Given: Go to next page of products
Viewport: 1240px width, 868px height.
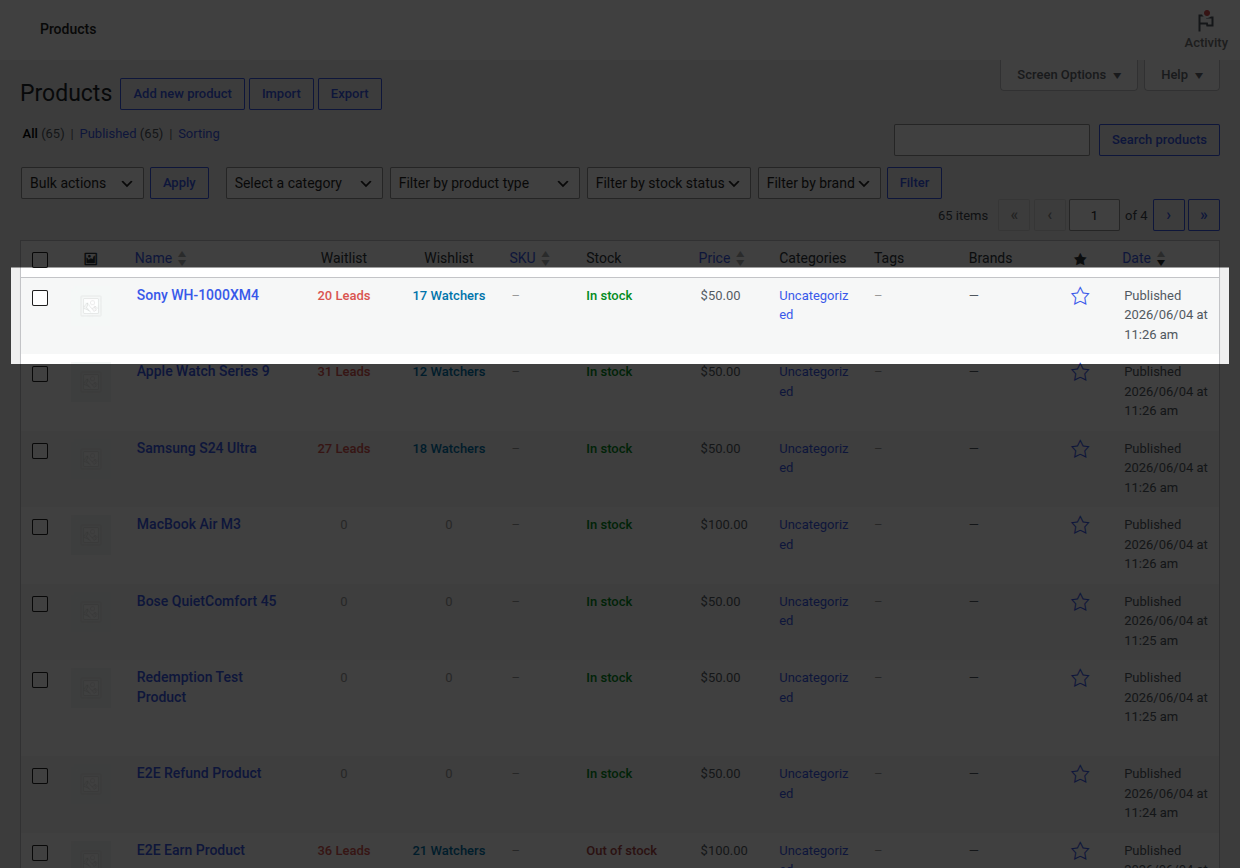Looking at the screenshot, I should 1169,215.
